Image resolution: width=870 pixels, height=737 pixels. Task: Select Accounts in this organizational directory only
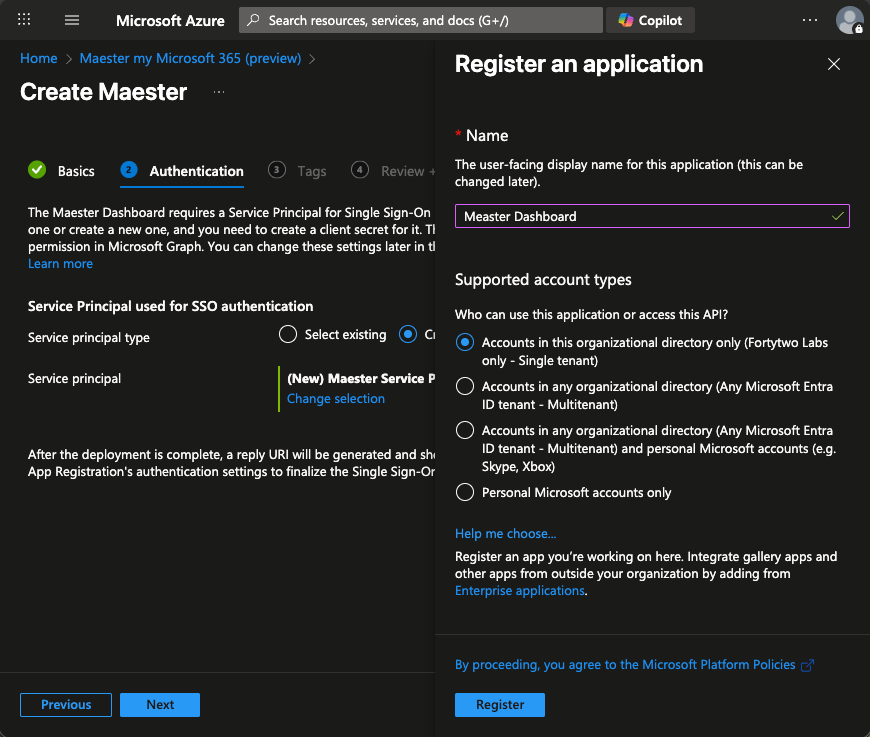tap(464, 343)
